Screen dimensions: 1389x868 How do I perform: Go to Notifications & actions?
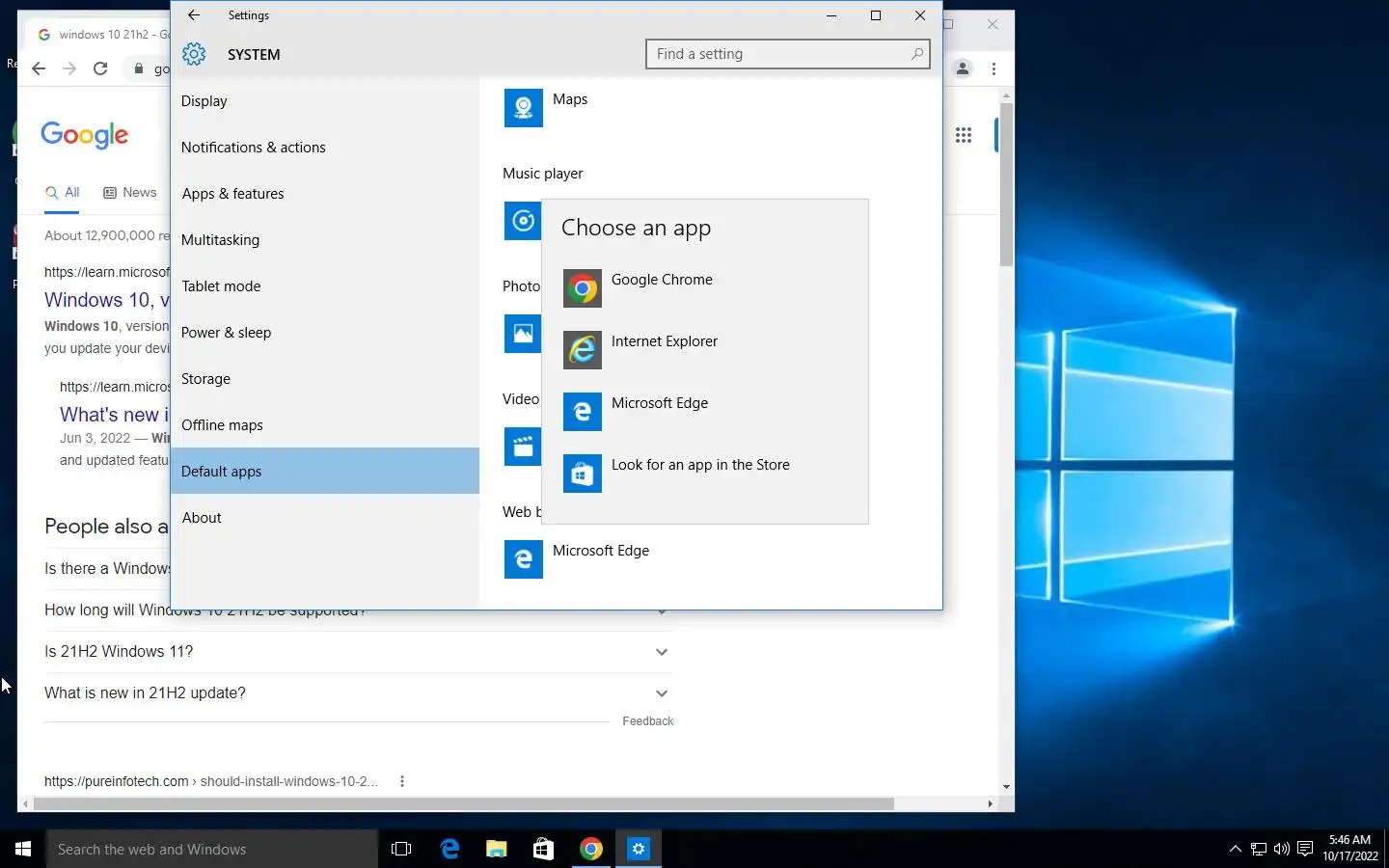[325, 148]
